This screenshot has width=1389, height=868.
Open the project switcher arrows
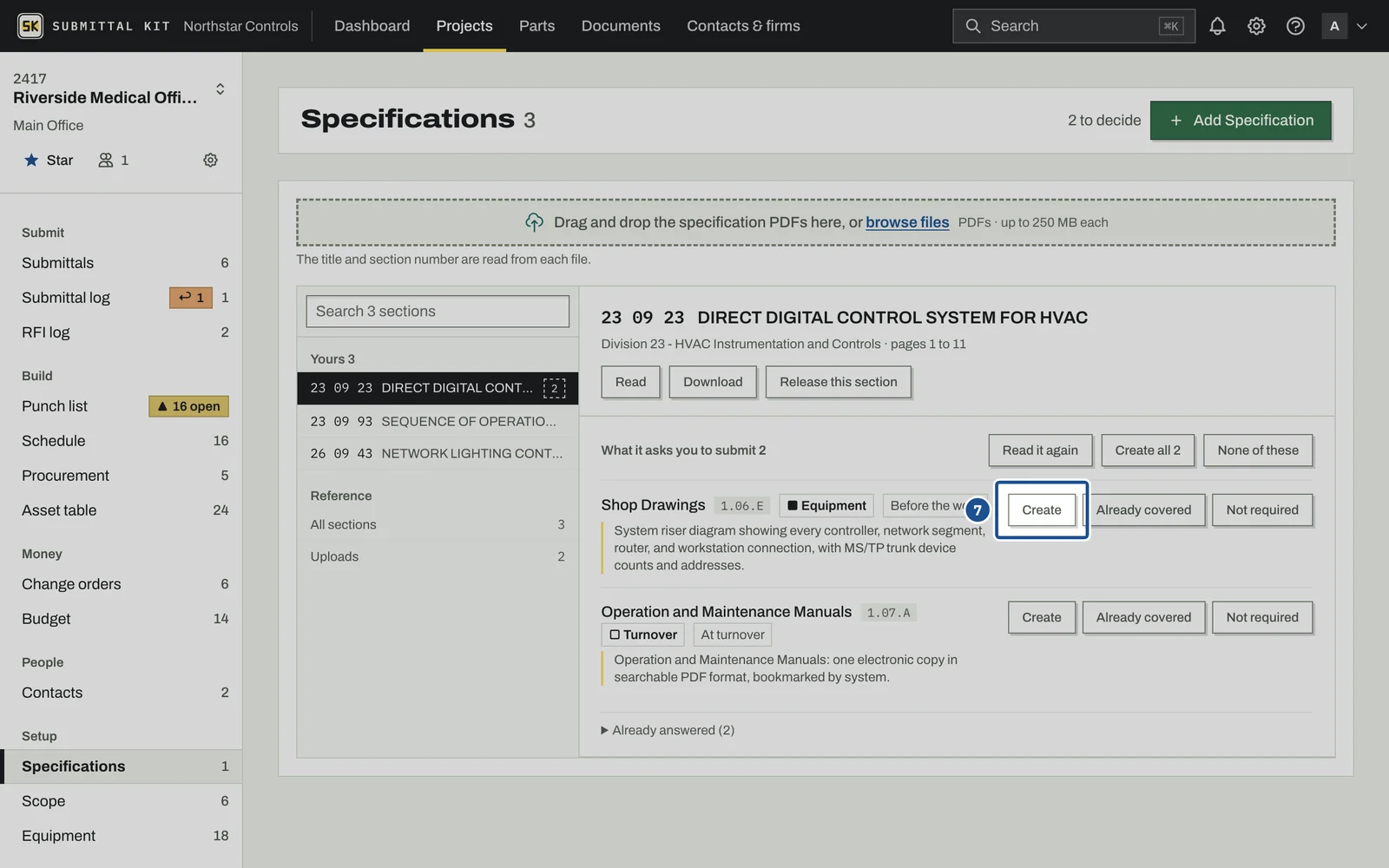click(221, 89)
